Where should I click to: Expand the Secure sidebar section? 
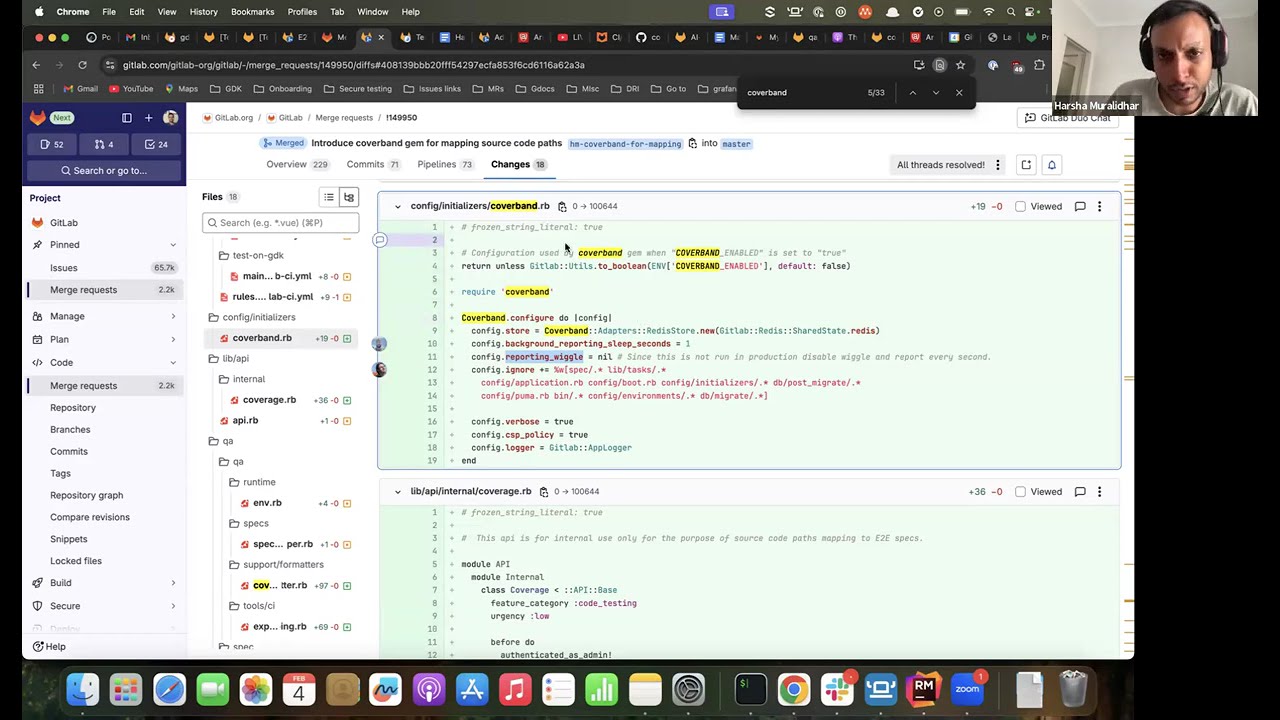coord(104,606)
